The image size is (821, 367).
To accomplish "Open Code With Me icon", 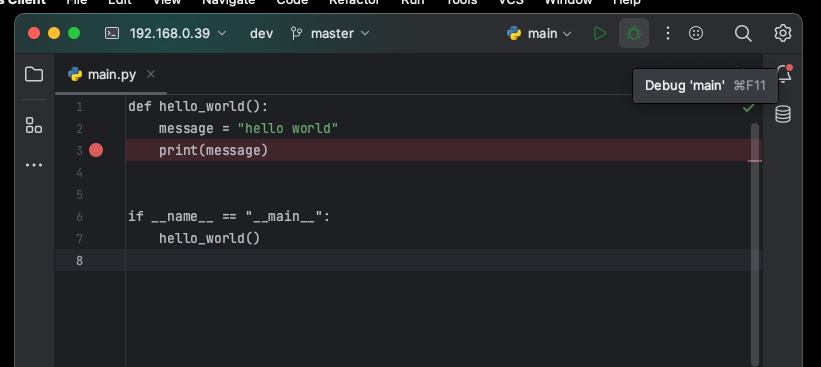I will (x=696, y=34).
